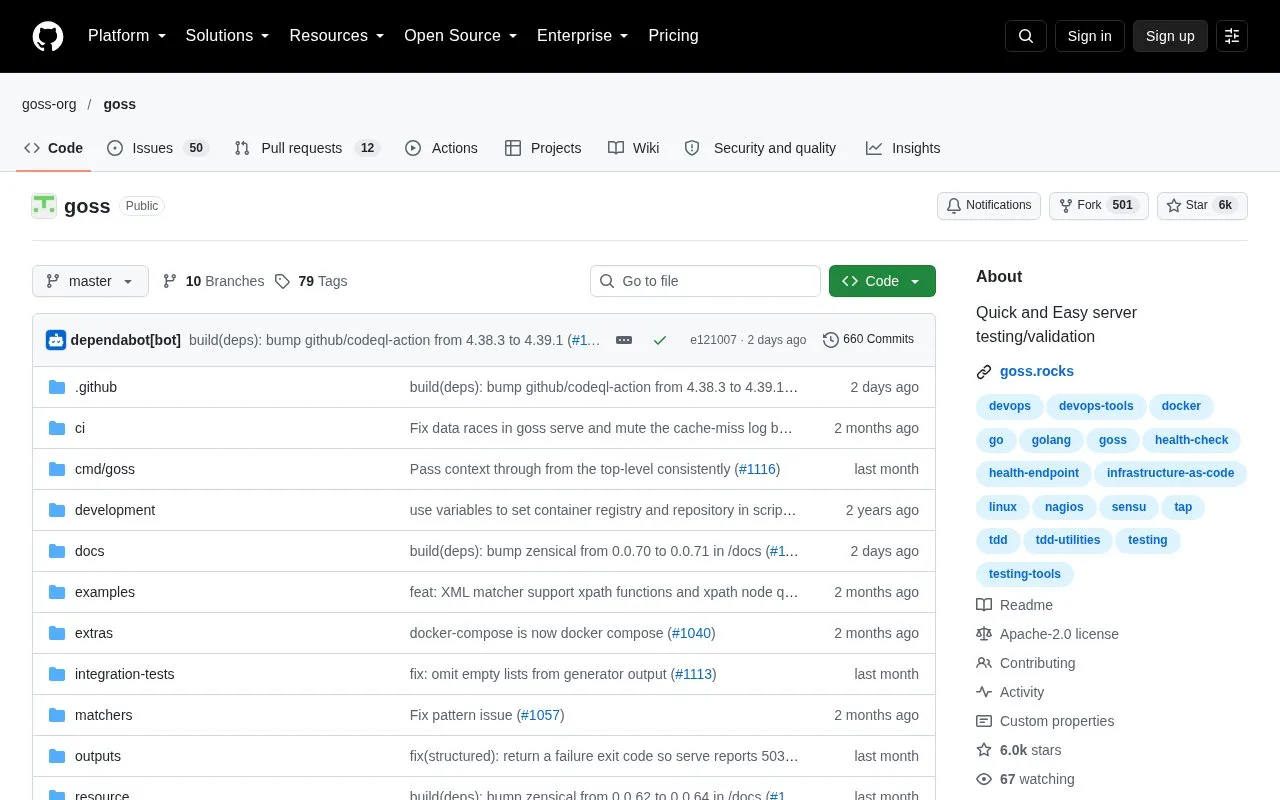Click the Readme book icon

click(984, 605)
